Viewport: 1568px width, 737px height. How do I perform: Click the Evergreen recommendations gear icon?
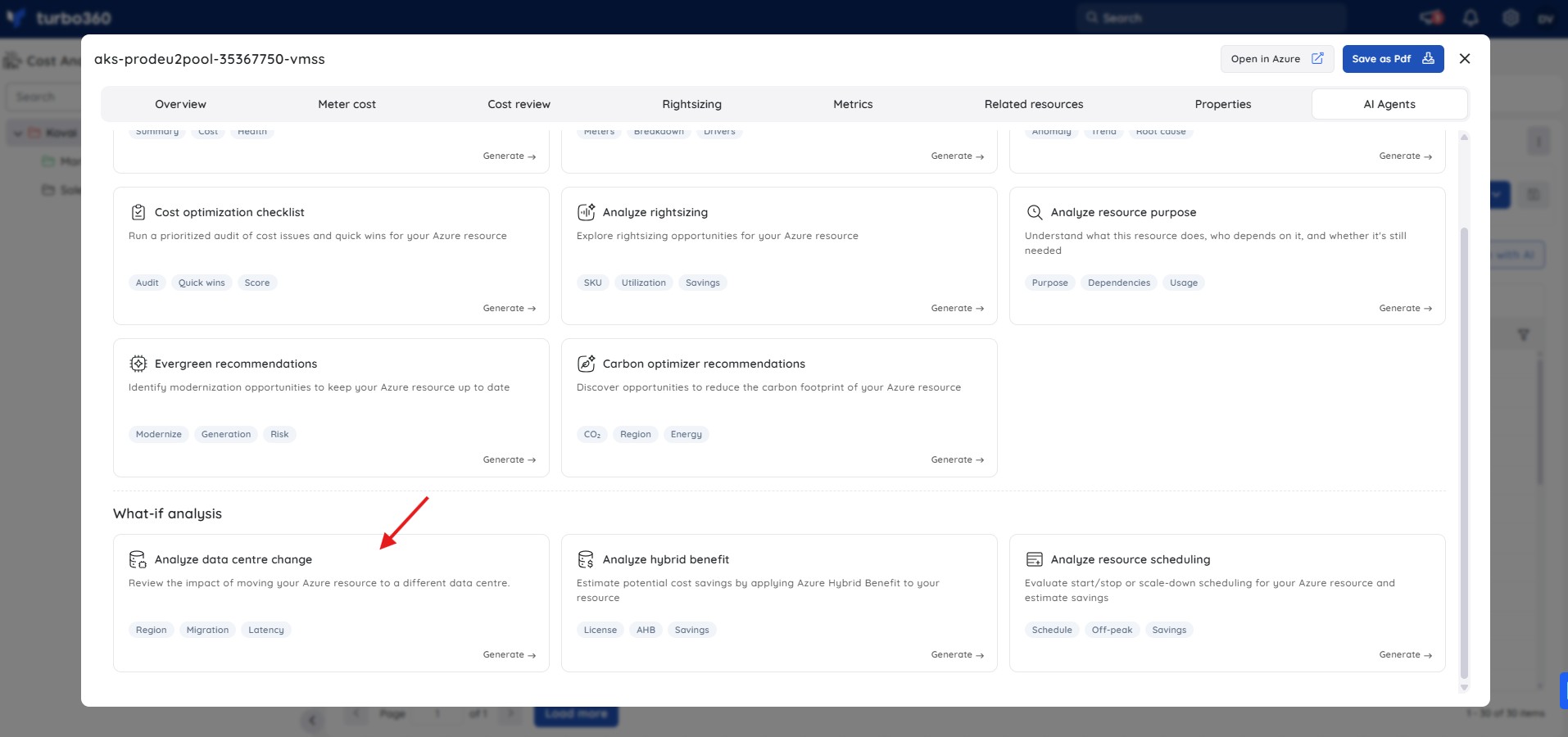(138, 364)
